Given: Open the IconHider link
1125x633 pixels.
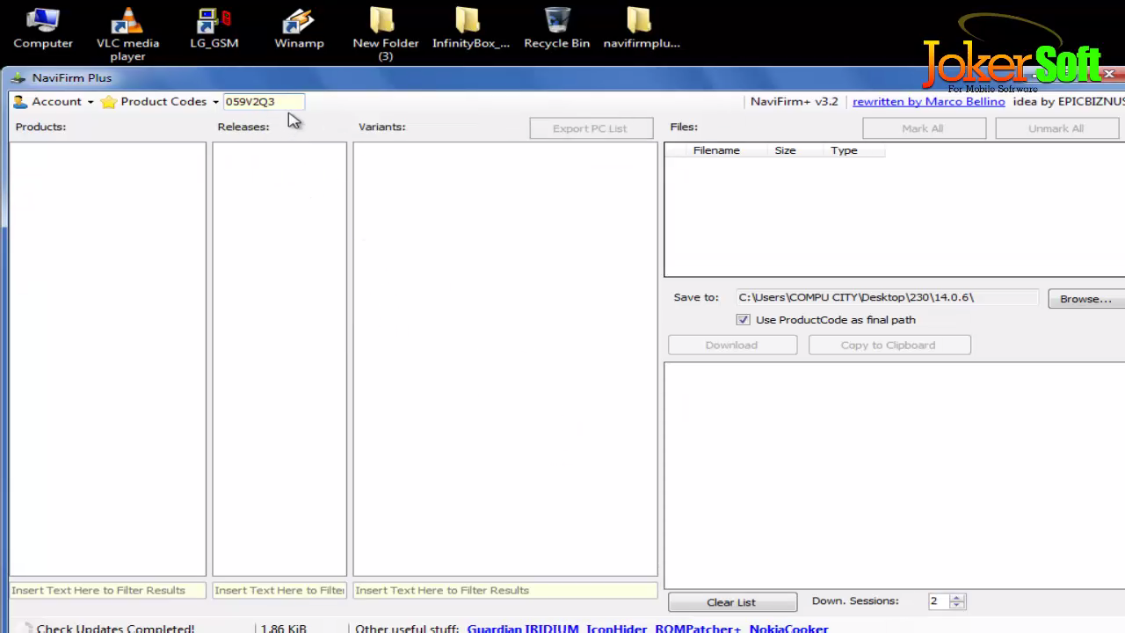Looking at the screenshot, I should coord(616,628).
